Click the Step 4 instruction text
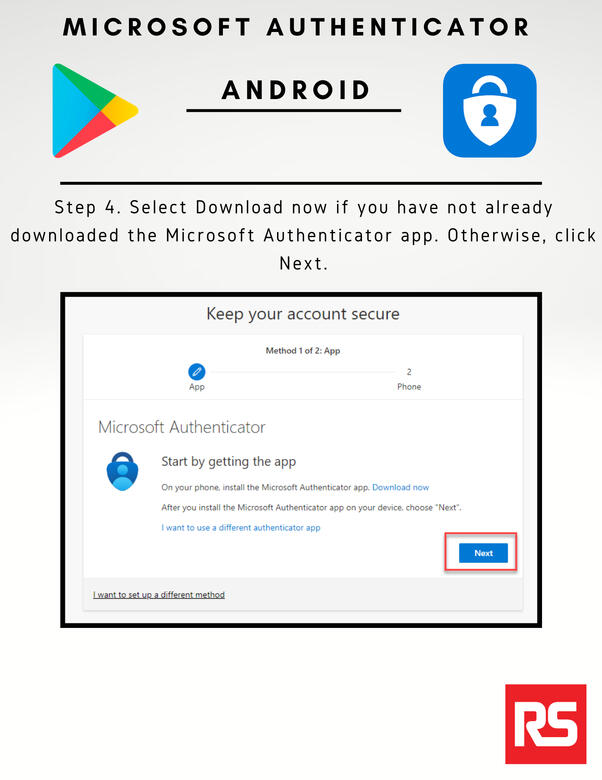Screen dimensions: 602x780 303,235
